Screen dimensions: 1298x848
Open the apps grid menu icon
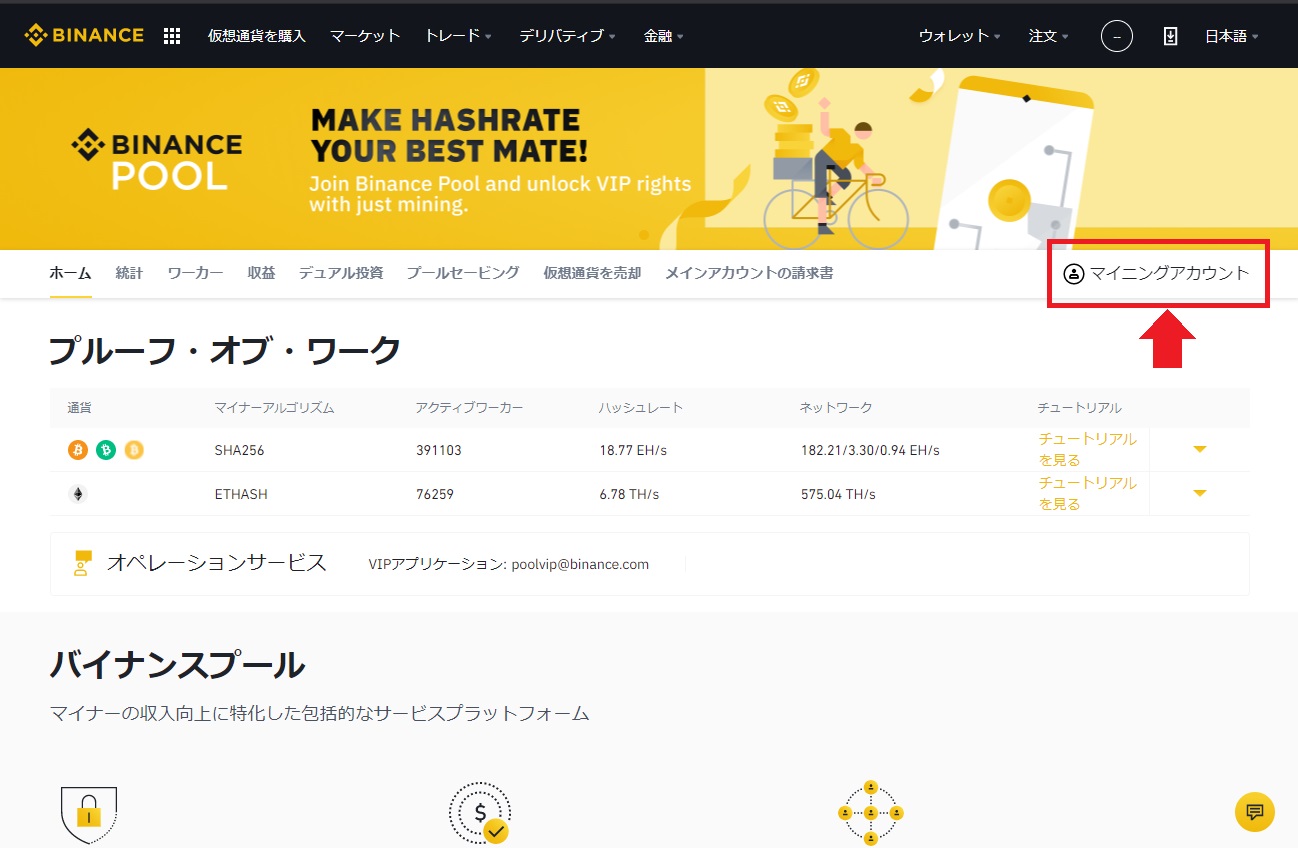172,36
